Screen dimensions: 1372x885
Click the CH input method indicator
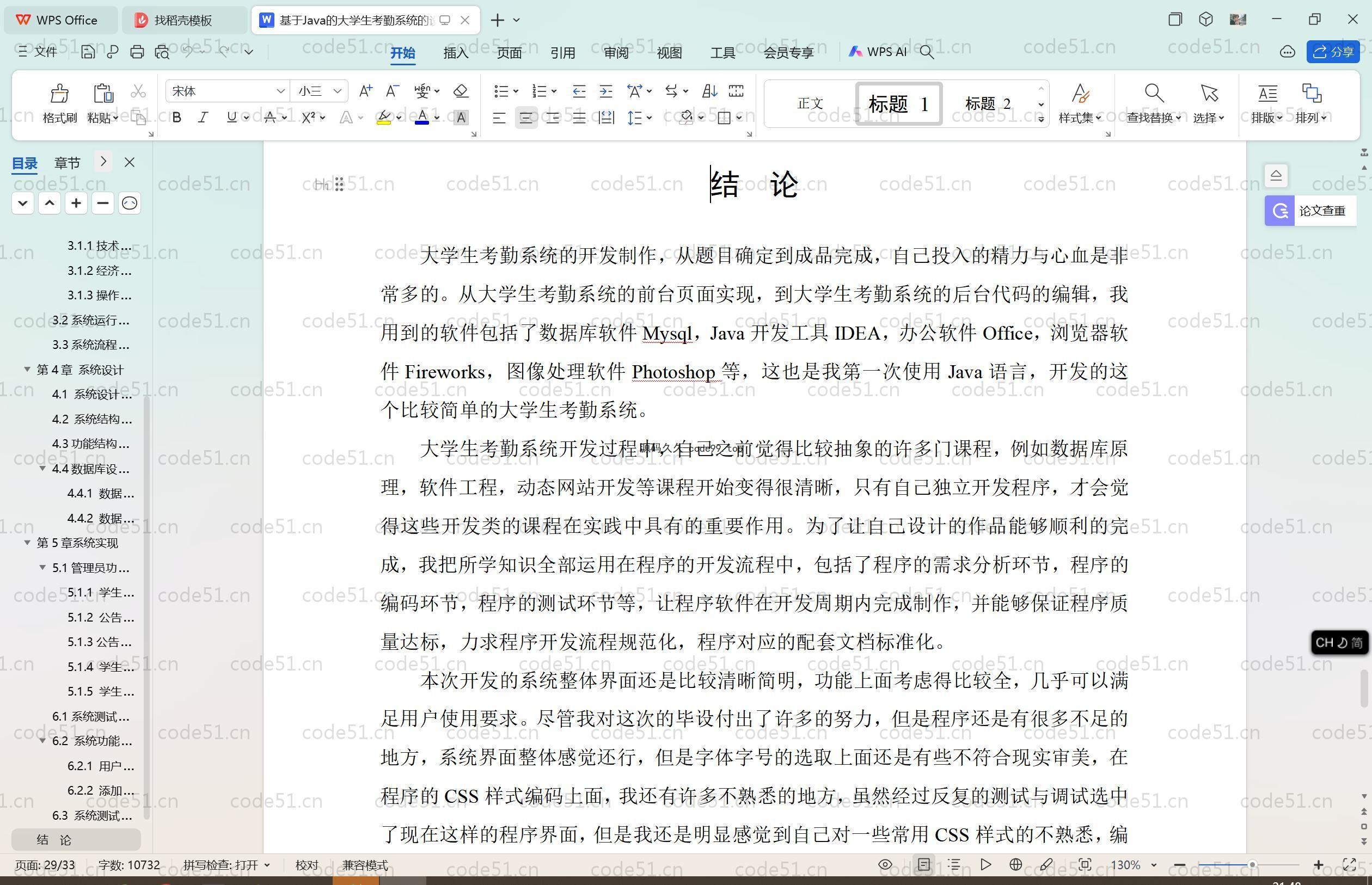click(1340, 642)
